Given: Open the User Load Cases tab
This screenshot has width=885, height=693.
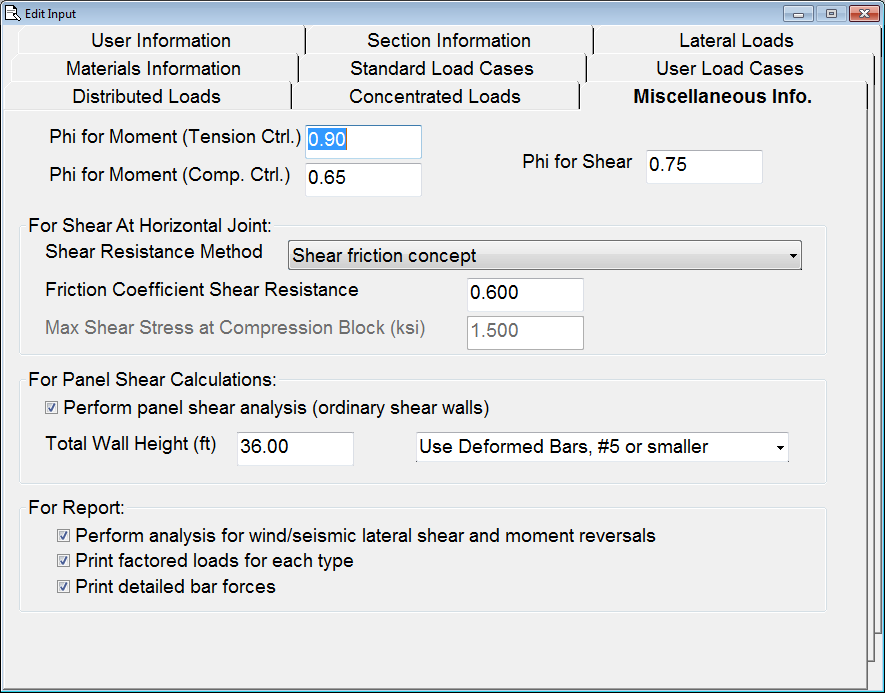Looking at the screenshot, I should 729,69.
